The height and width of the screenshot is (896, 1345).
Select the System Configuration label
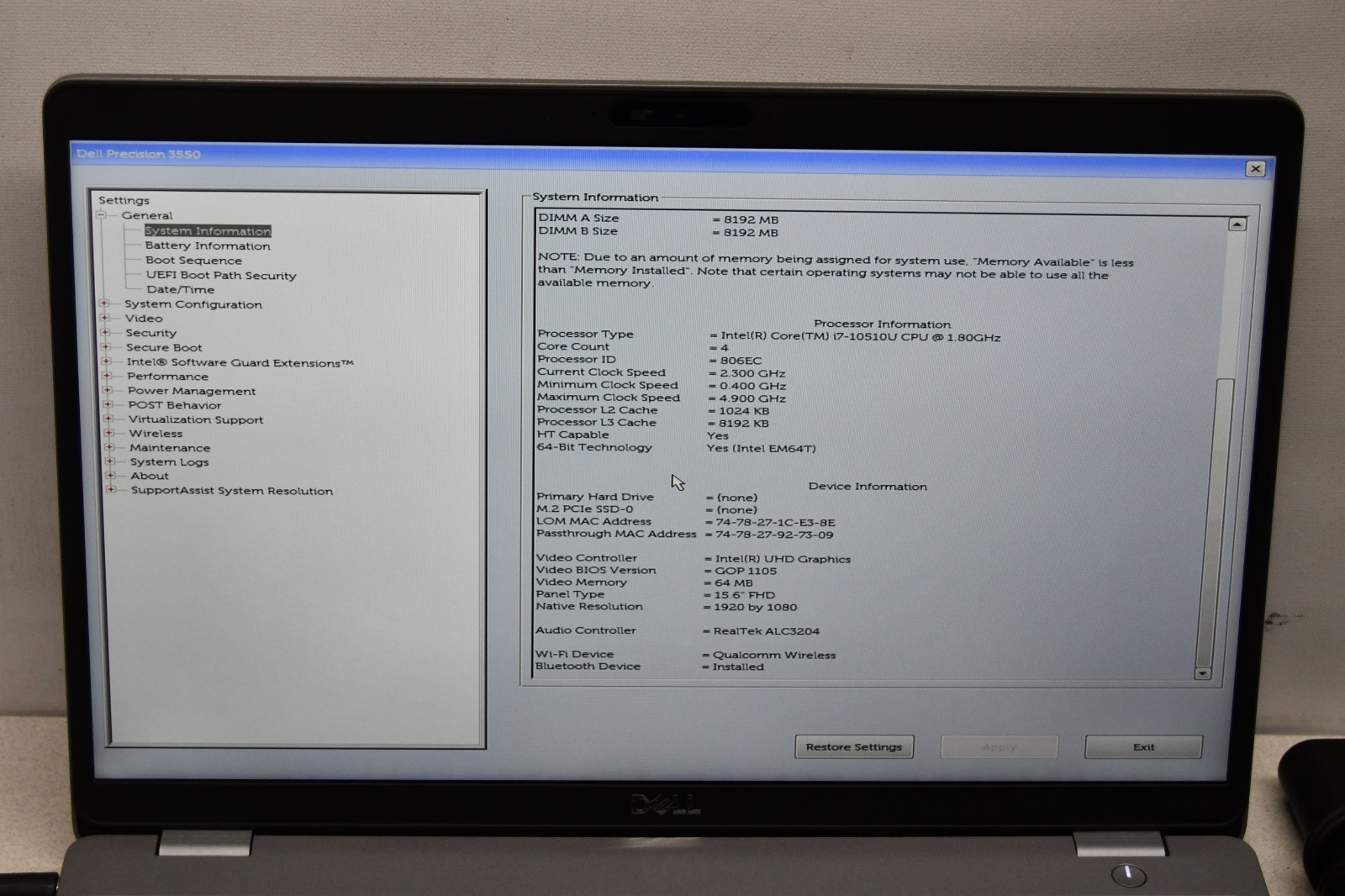[x=193, y=304]
